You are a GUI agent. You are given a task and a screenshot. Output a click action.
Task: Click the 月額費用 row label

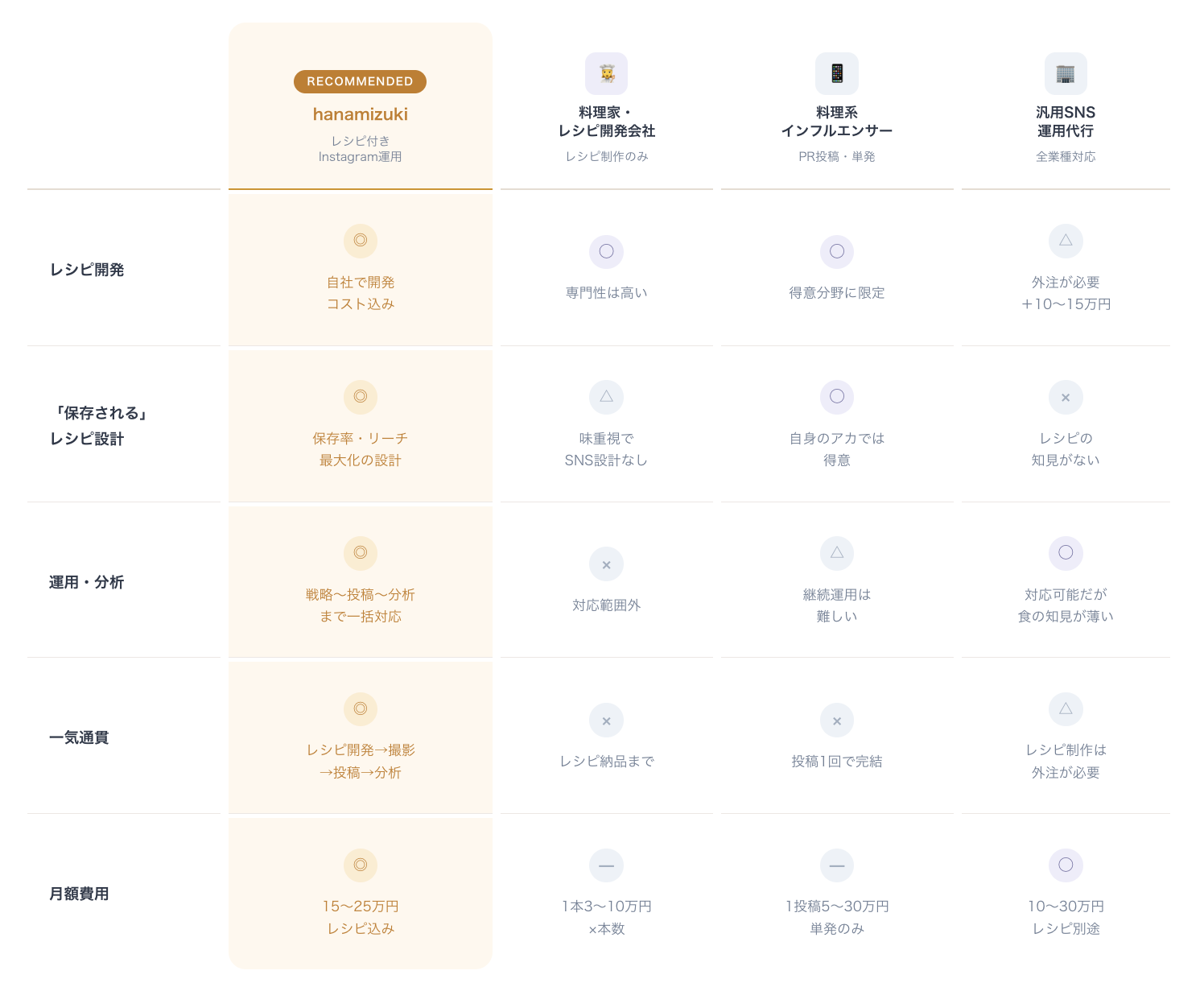[x=79, y=894]
